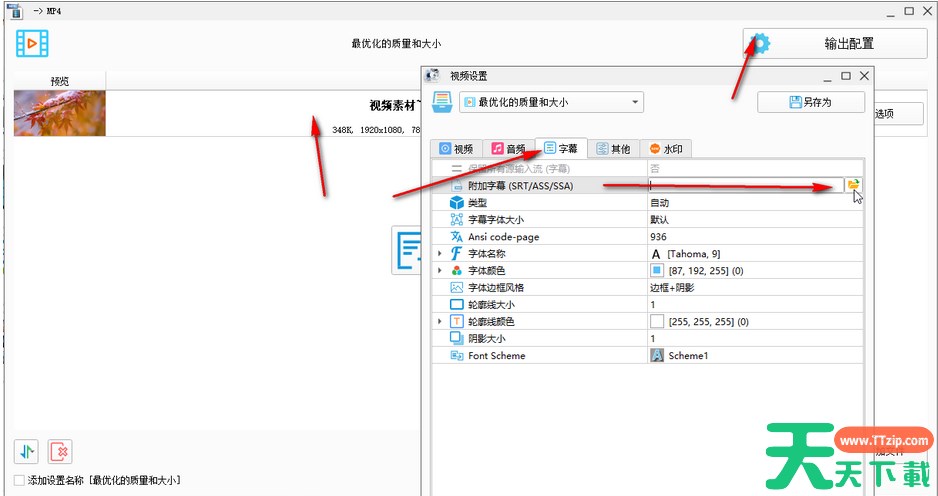Open the 其他 tab

click(614, 148)
